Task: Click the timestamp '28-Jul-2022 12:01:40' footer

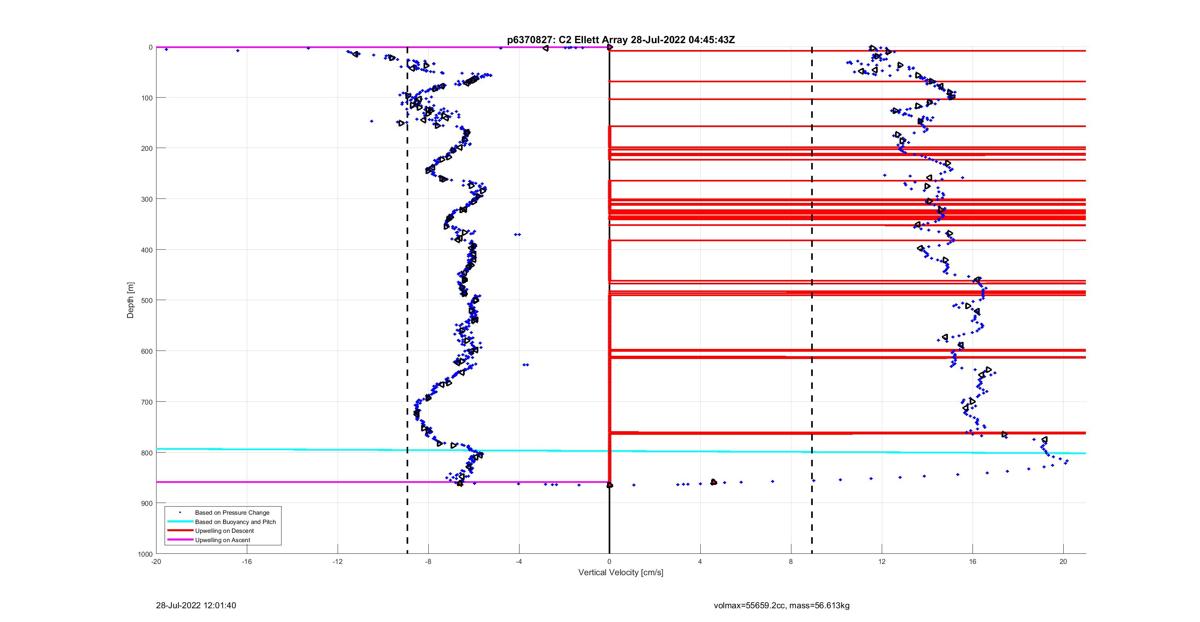Action: point(196,605)
